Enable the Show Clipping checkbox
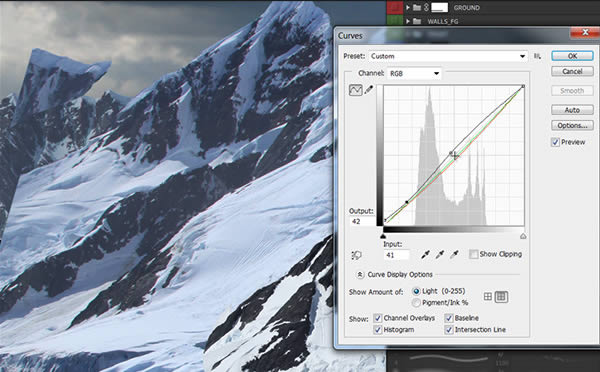 [x=473, y=254]
